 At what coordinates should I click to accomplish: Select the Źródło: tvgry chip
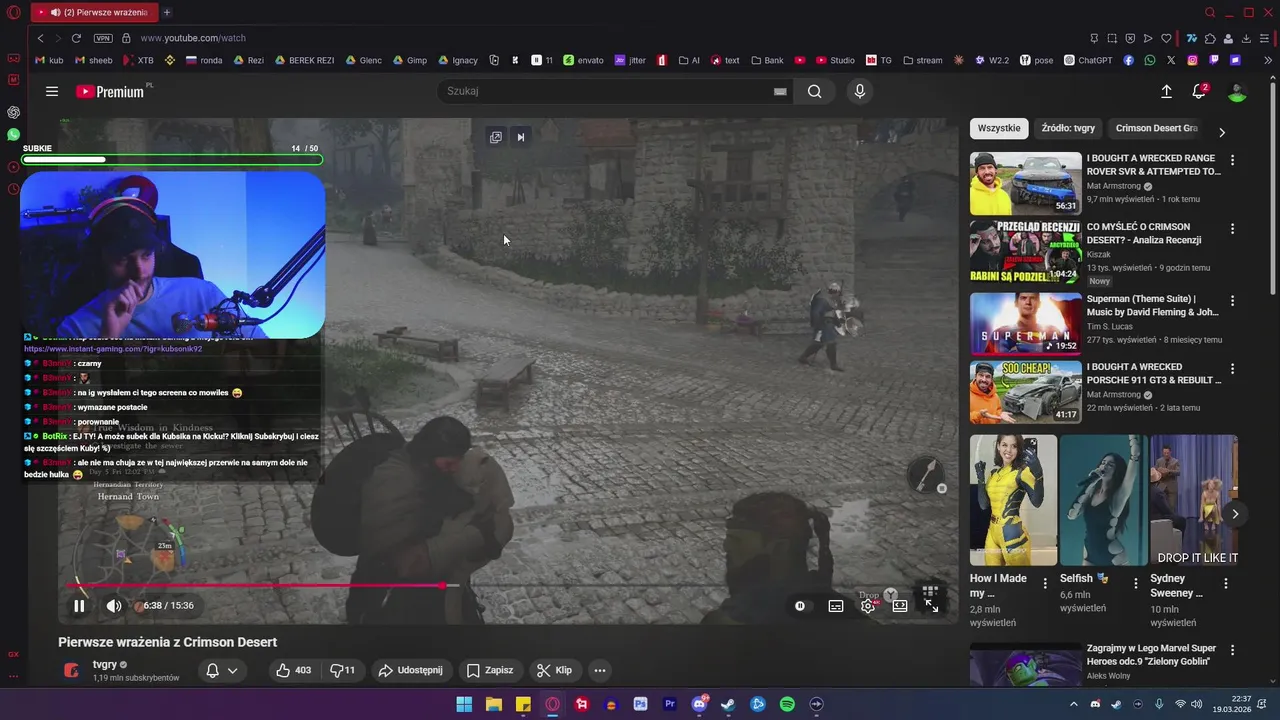[x=1068, y=128]
